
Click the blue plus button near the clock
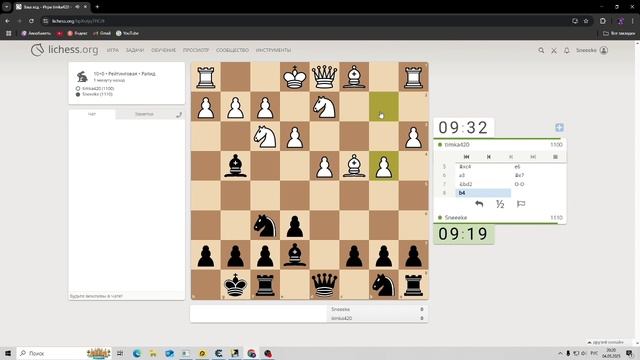pos(559,127)
